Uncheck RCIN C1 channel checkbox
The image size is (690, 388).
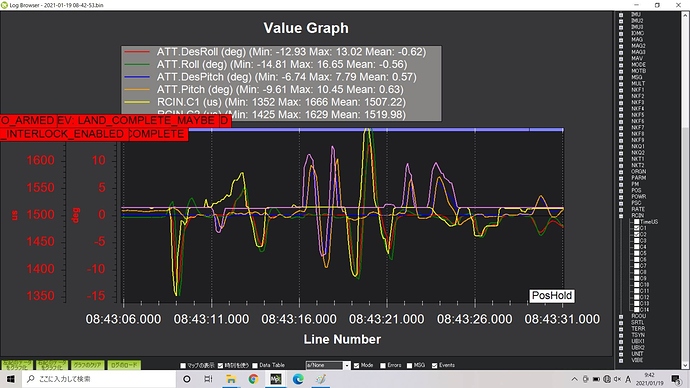point(636,228)
